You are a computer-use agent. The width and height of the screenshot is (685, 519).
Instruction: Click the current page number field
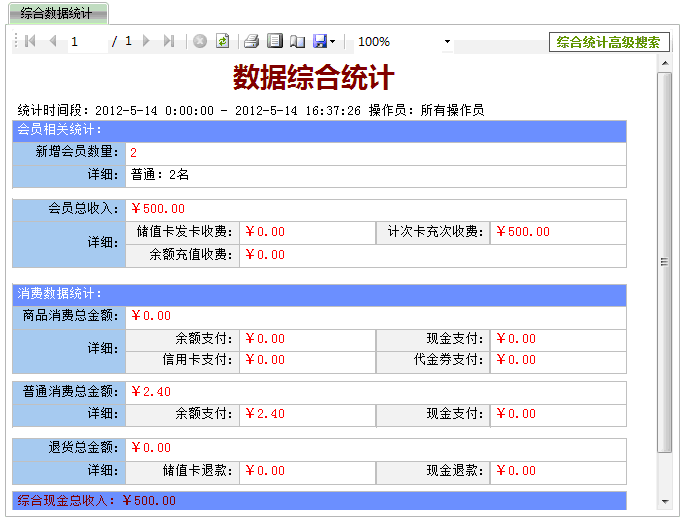[87, 42]
